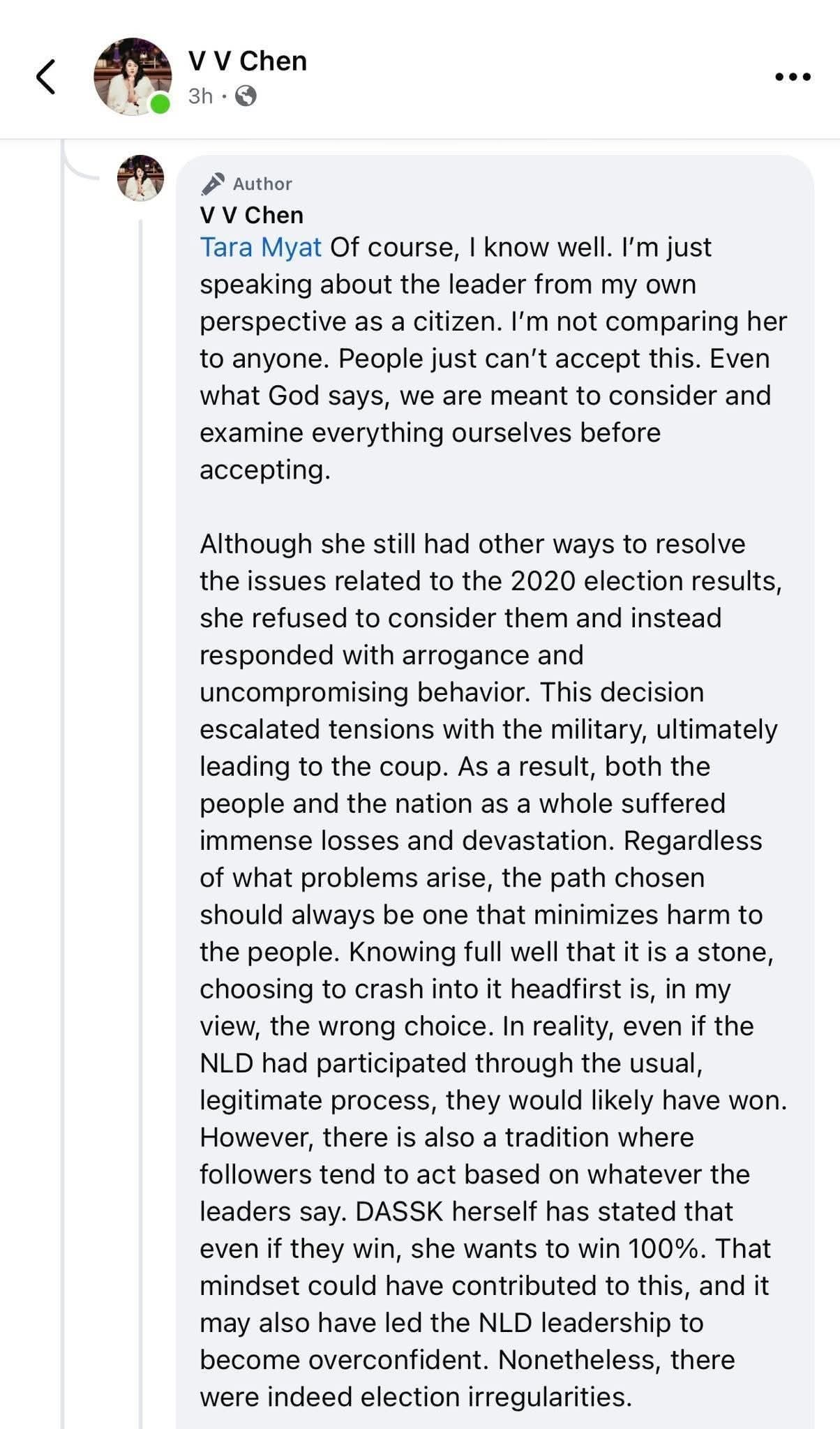Image resolution: width=840 pixels, height=1429 pixels.
Task: Tap the V V Chen name in the comment
Action: [x=251, y=215]
